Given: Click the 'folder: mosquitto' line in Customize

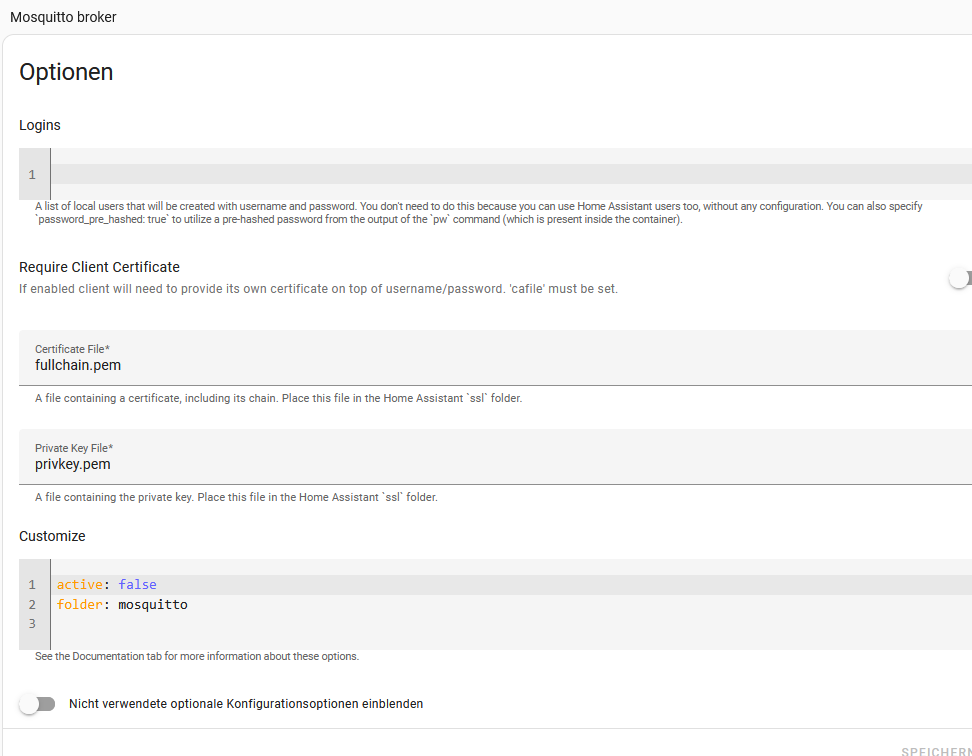Looking at the screenshot, I should click(x=400, y=605).
